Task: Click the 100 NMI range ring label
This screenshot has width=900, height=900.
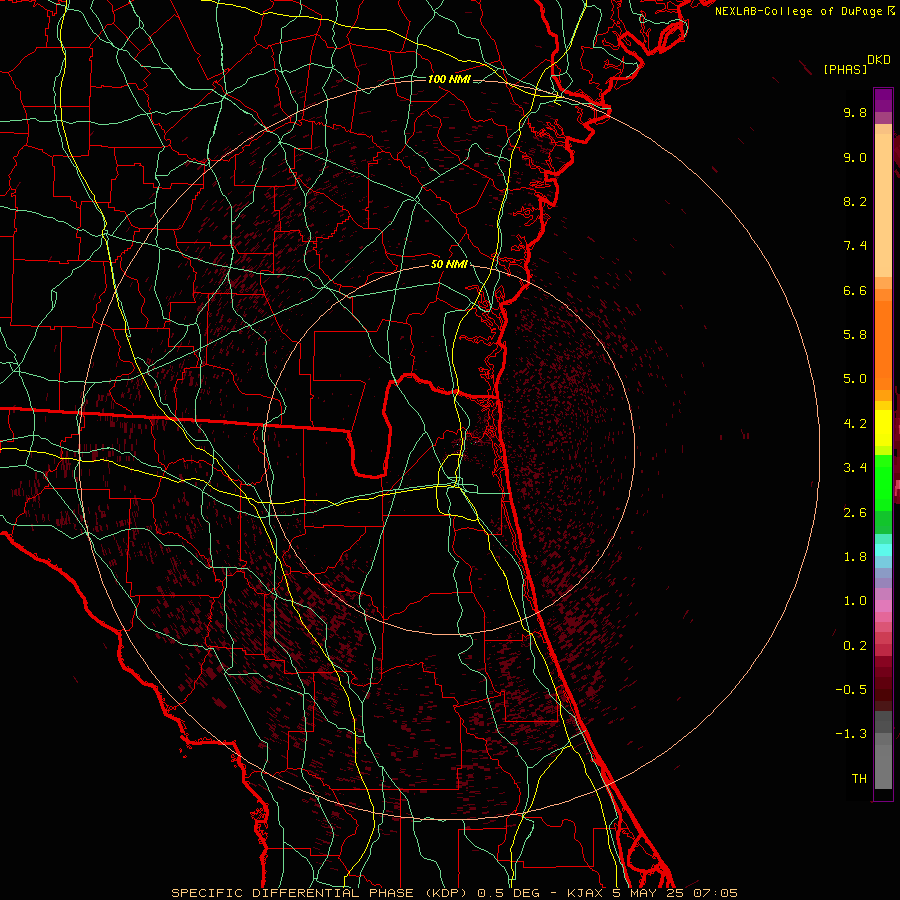Action: [449, 79]
